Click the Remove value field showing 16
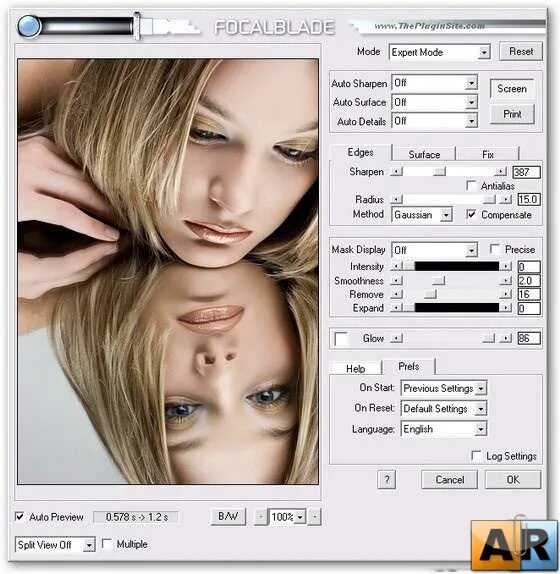 tap(529, 294)
